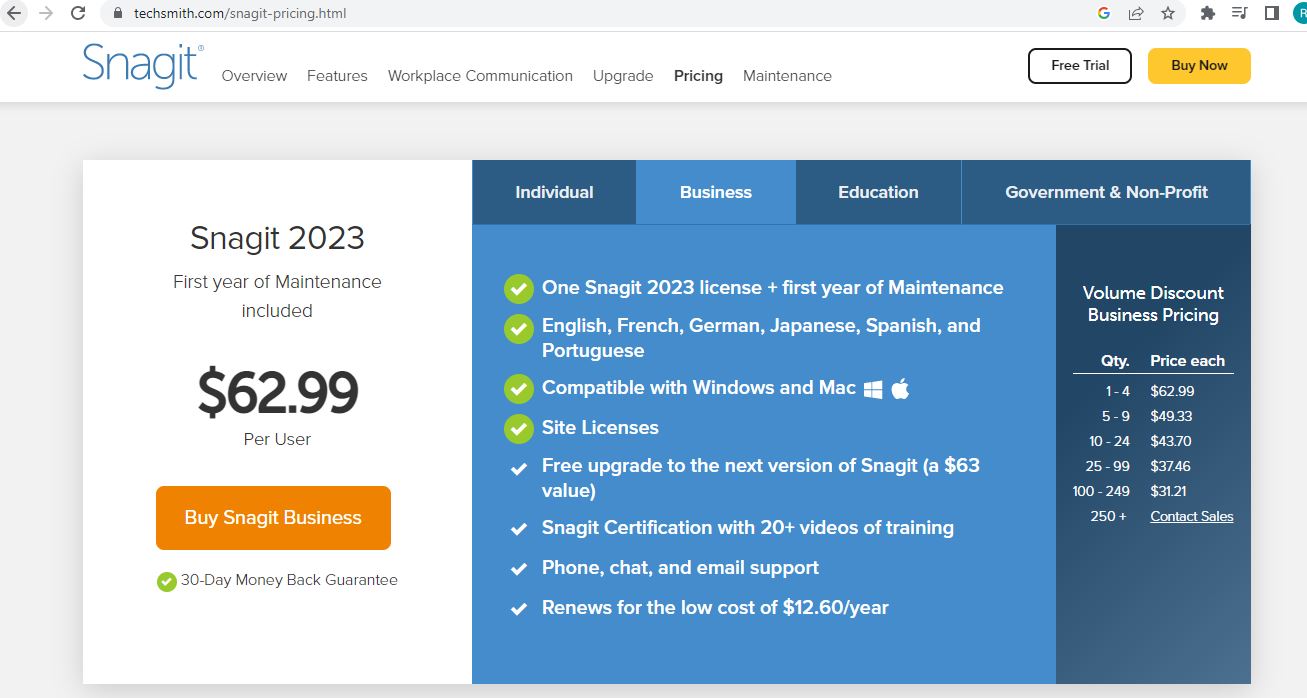Click the padlock site info icon

118,14
